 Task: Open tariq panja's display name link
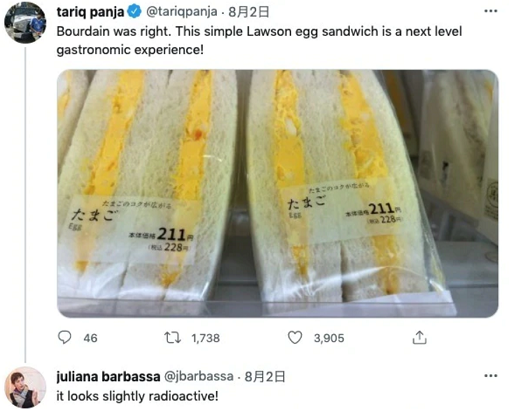pyautogui.click(x=90, y=12)
